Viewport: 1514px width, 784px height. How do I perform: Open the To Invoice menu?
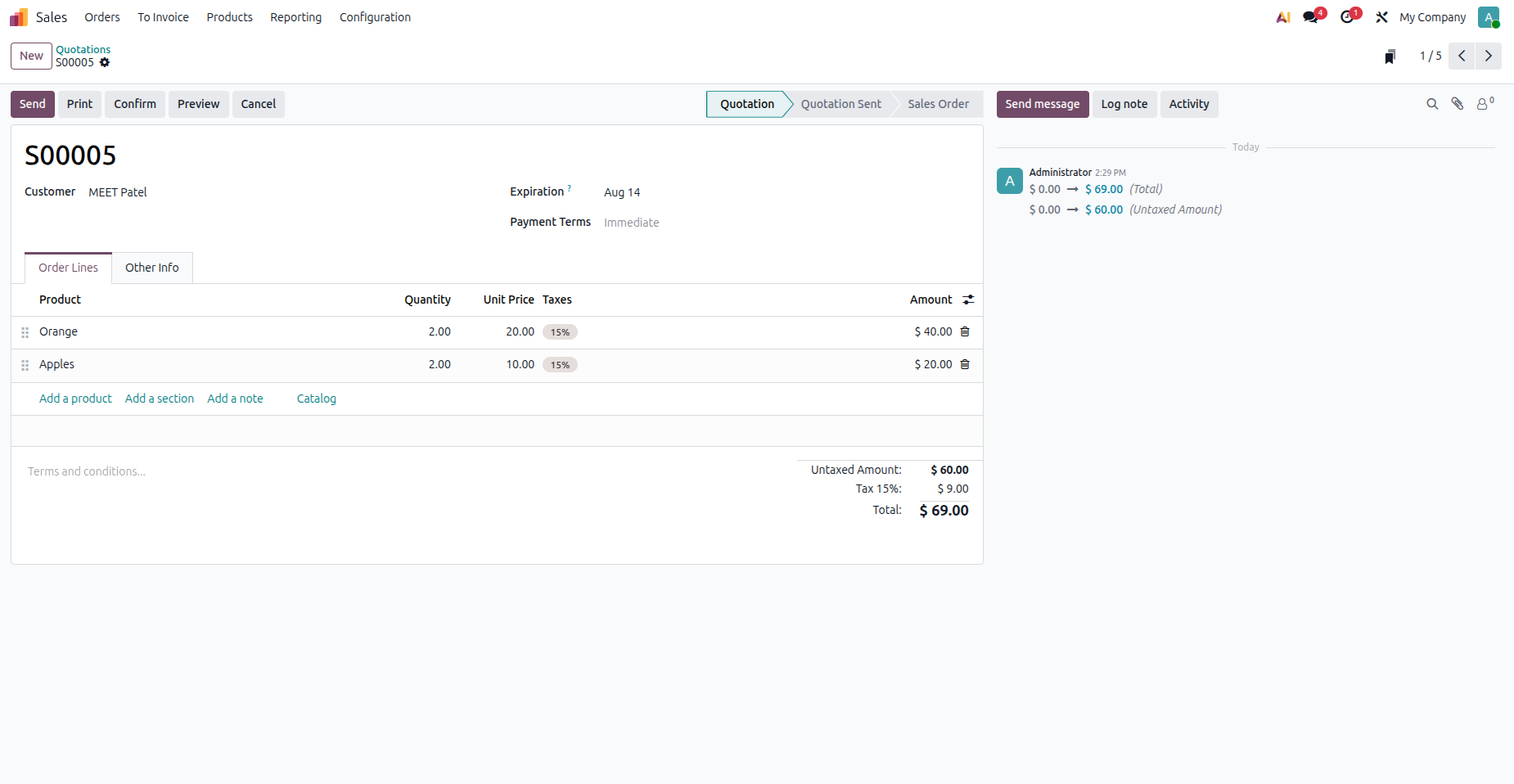pos(163,17)
